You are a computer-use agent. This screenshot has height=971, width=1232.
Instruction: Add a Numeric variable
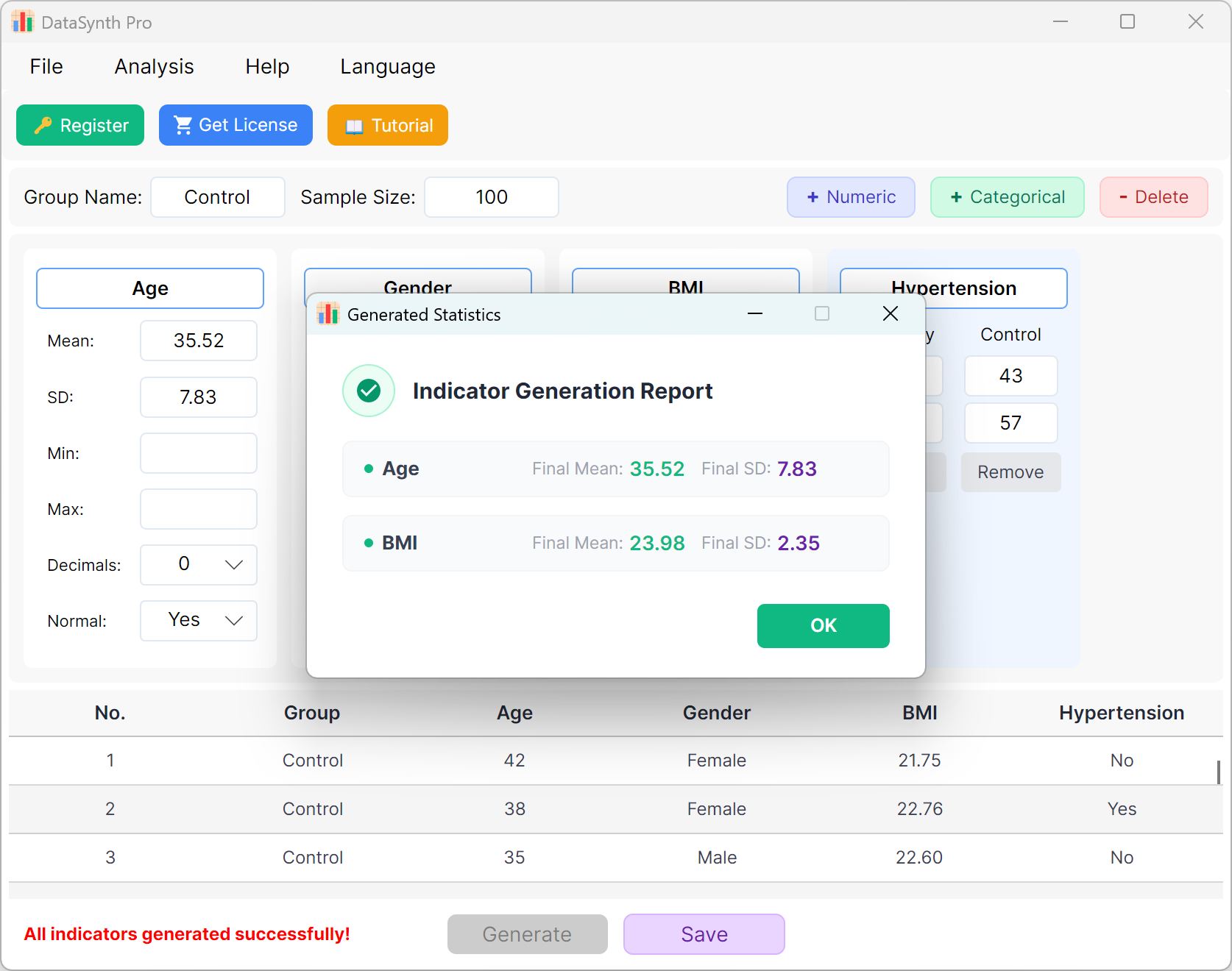click(852, 197)
